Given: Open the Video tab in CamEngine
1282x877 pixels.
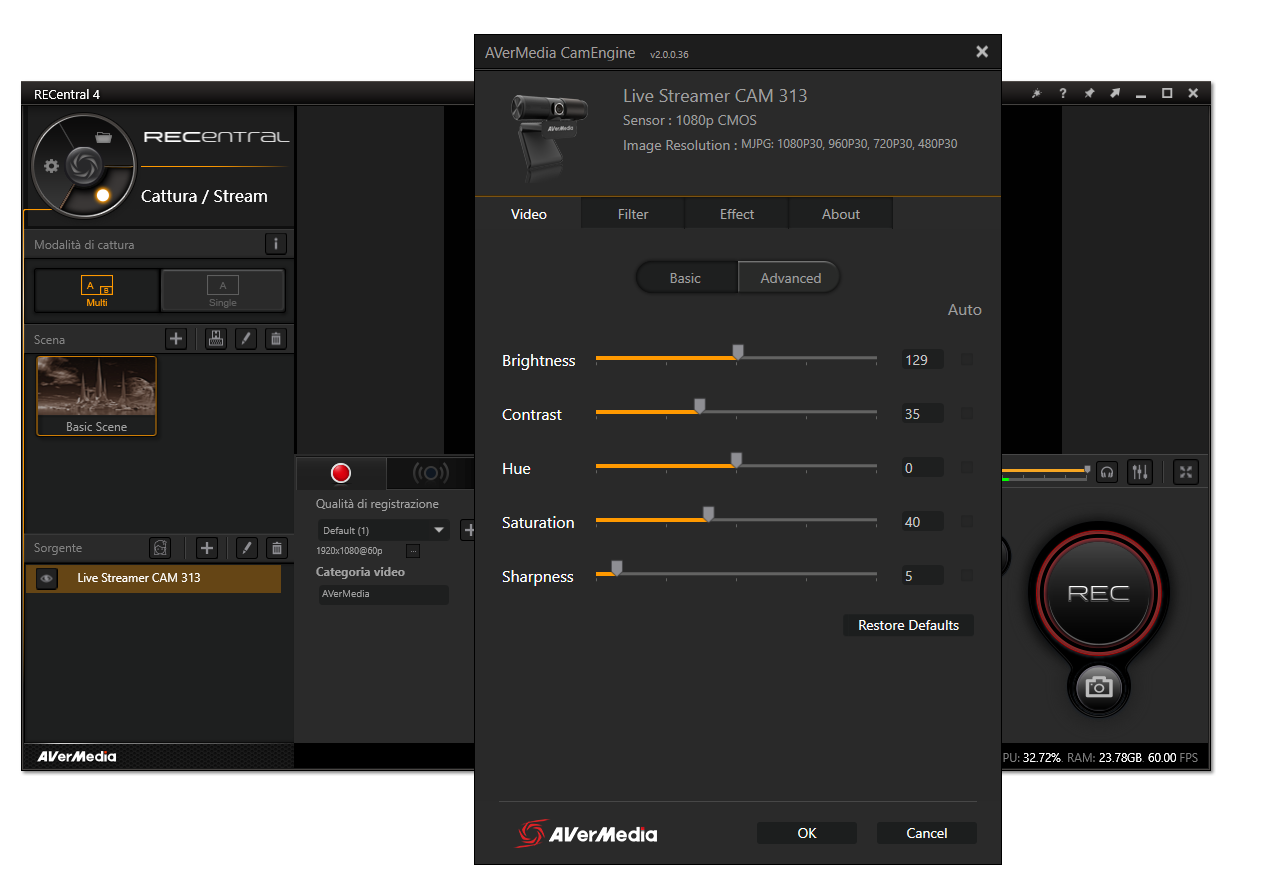Looking at the screenshot, I should coord(528,214).
